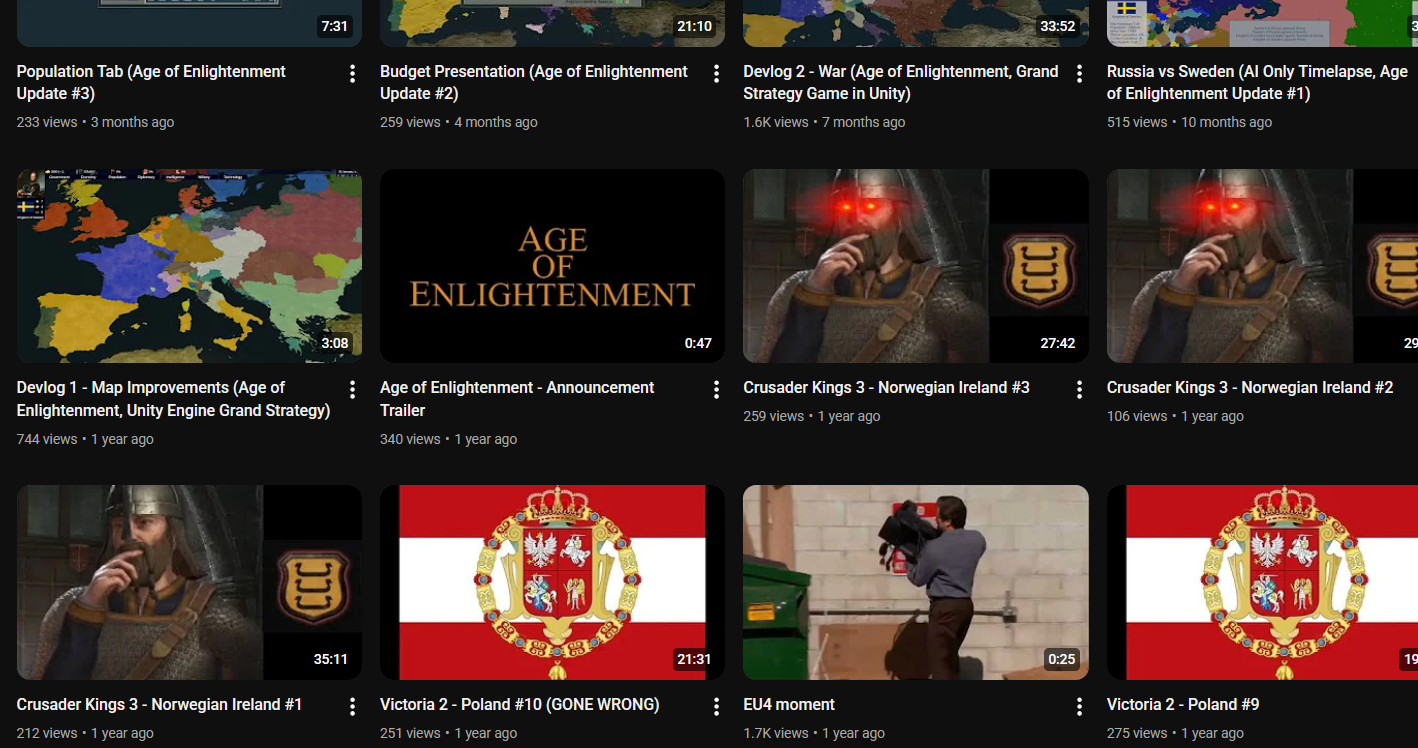Open the Russia vs Sweden AI Only Timelapse title
Screen dimensions: 1418x748
click(1257, 82)
